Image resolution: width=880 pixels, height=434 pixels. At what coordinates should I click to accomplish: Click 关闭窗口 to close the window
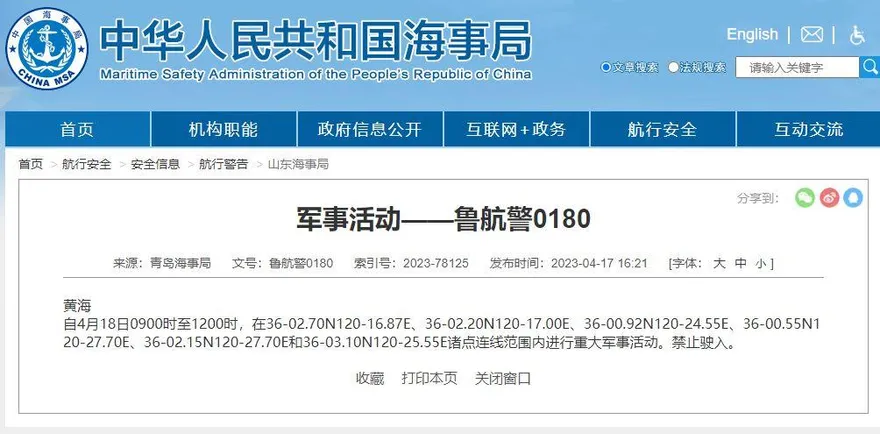tap(503, 378)
